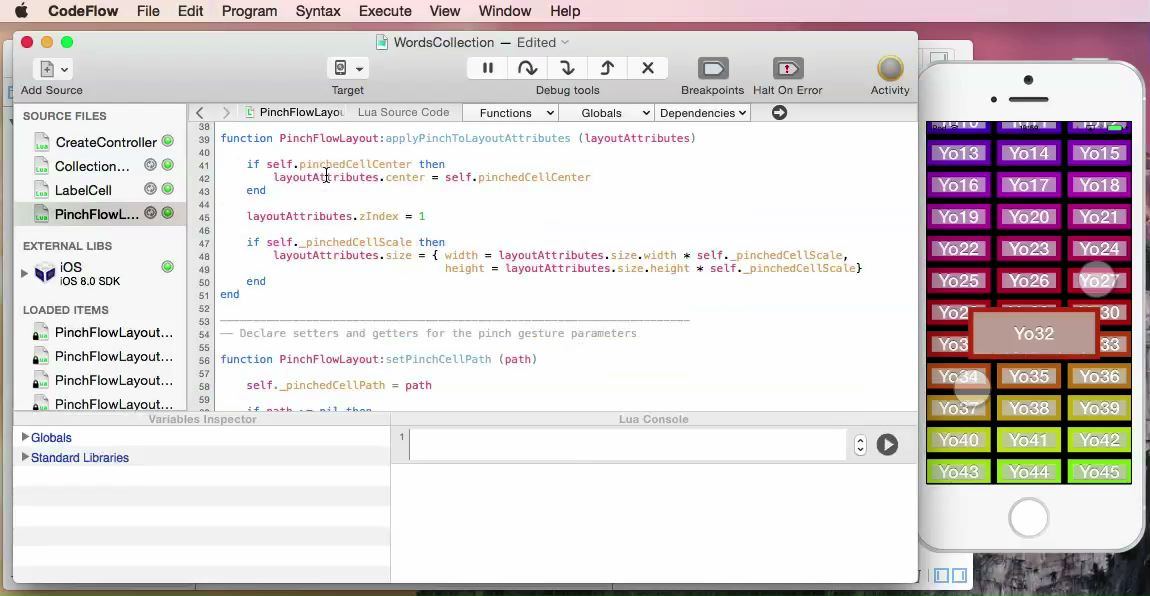Open the Functions dropdown
This screenshot has width=1150, height=596.
click(510, 113)
